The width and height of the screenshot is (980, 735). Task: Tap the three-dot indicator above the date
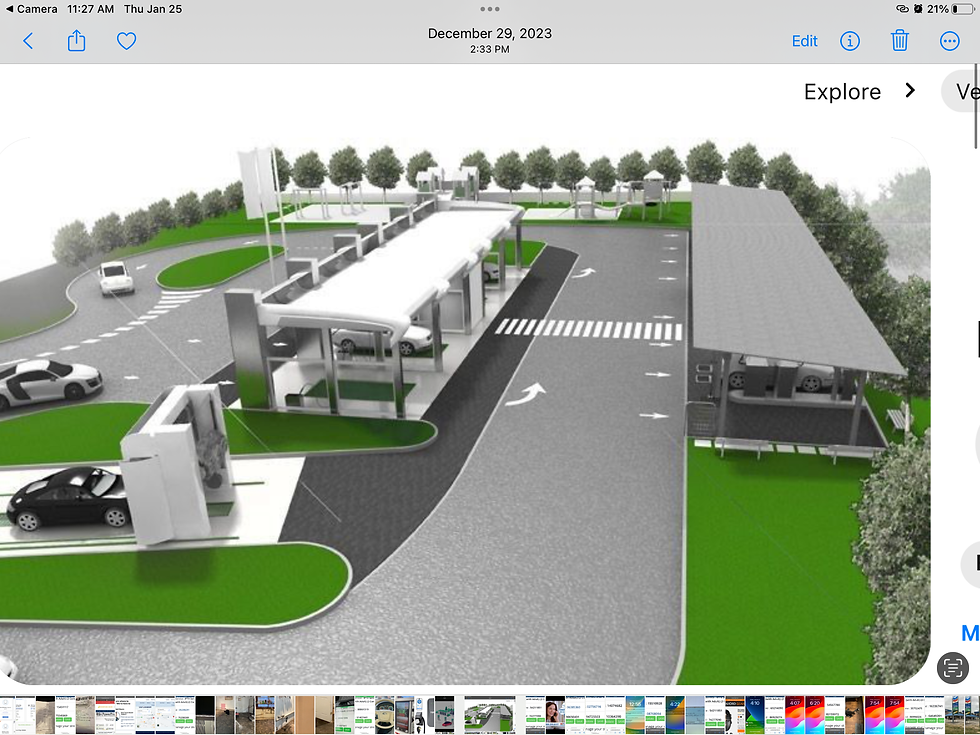pos(489,9)
